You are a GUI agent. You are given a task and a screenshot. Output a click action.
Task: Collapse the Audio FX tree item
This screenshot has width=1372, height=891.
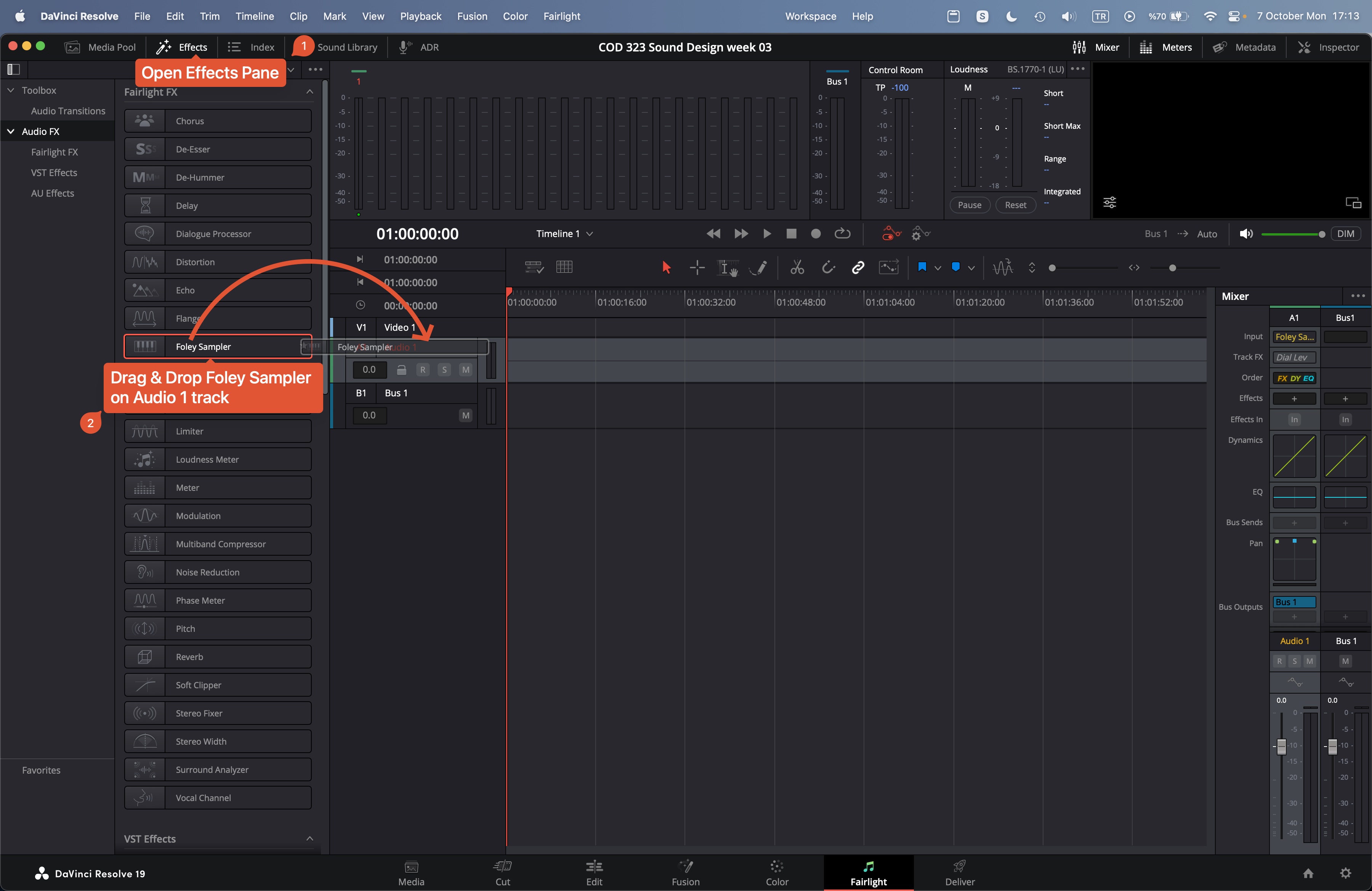coord(10,131)
